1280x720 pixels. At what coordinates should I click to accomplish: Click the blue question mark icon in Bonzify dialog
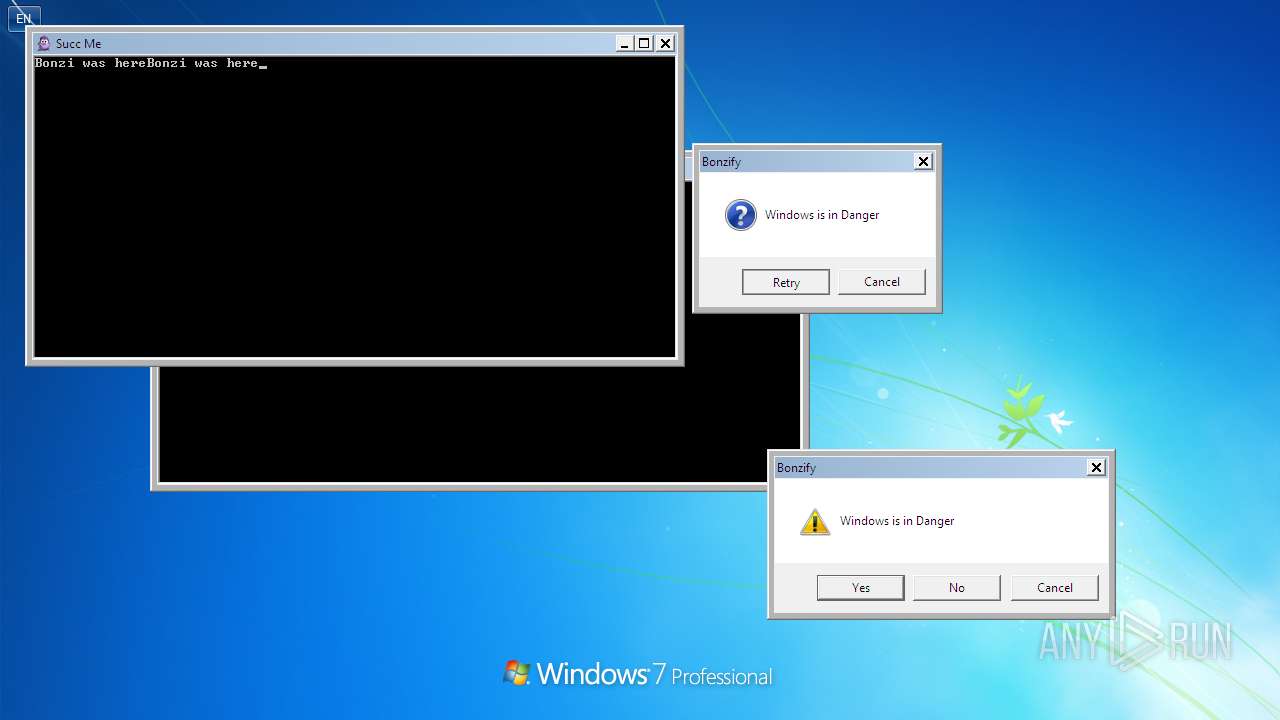tap(740, 215)
